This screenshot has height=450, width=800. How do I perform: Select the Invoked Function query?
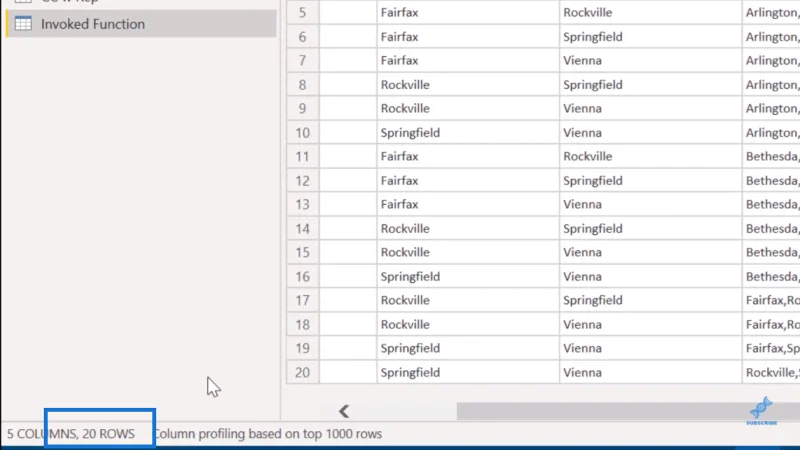[141, 24]
